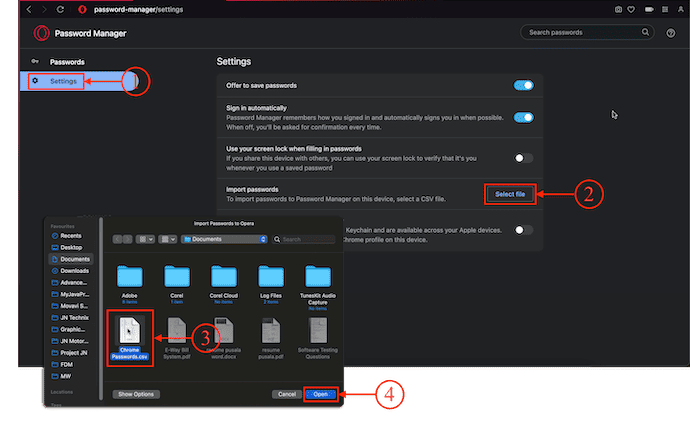Open the MW sidebar folder

pyautogui.click(x=70, y=376)
